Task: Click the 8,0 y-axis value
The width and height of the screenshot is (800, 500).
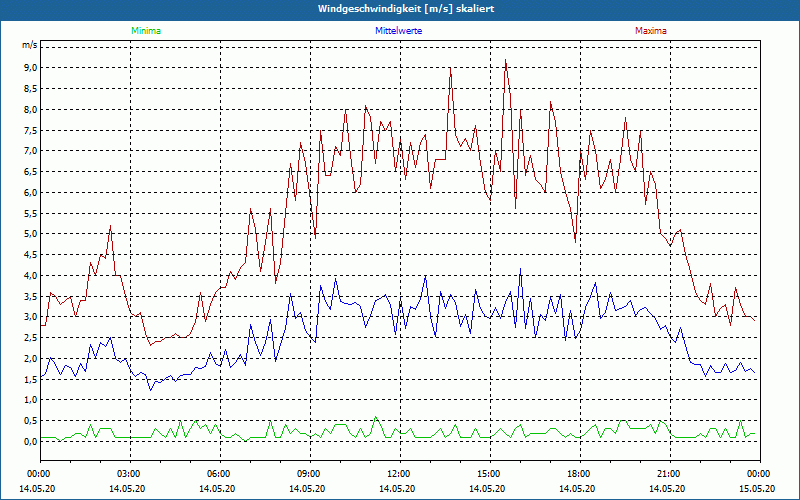Action: [x=31, y=110]
